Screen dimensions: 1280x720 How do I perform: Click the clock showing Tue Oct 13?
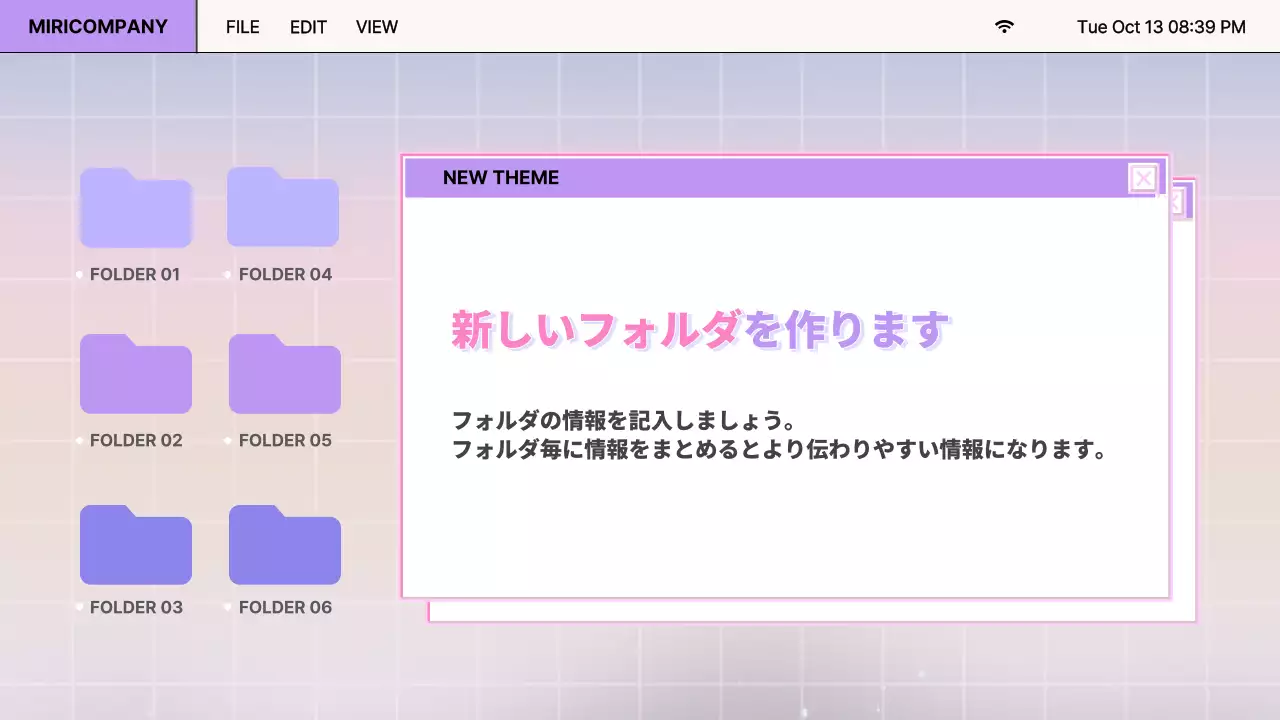[x=1161, y=27]
